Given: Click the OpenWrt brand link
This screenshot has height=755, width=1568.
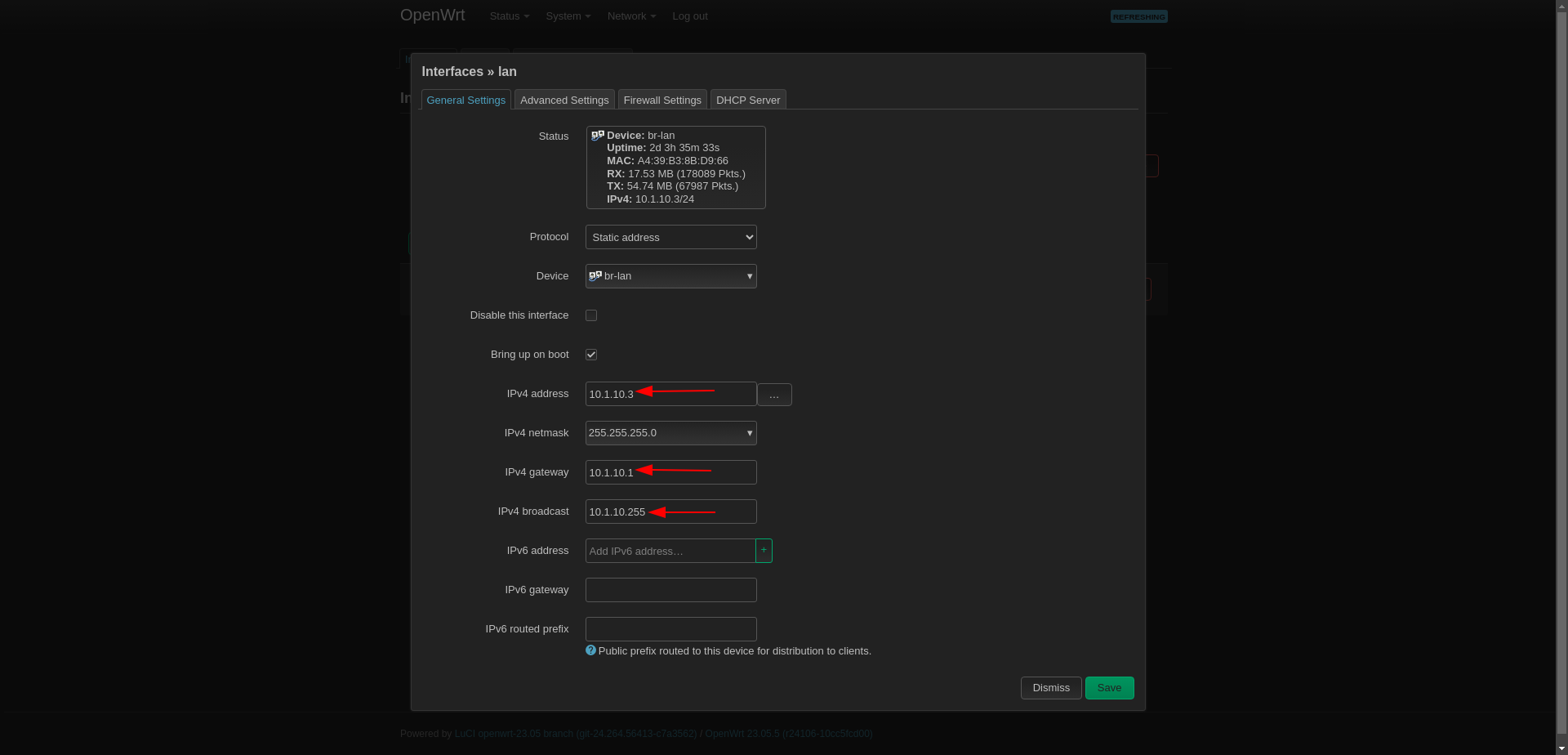Looking at the screenshot, I should 433,16.
